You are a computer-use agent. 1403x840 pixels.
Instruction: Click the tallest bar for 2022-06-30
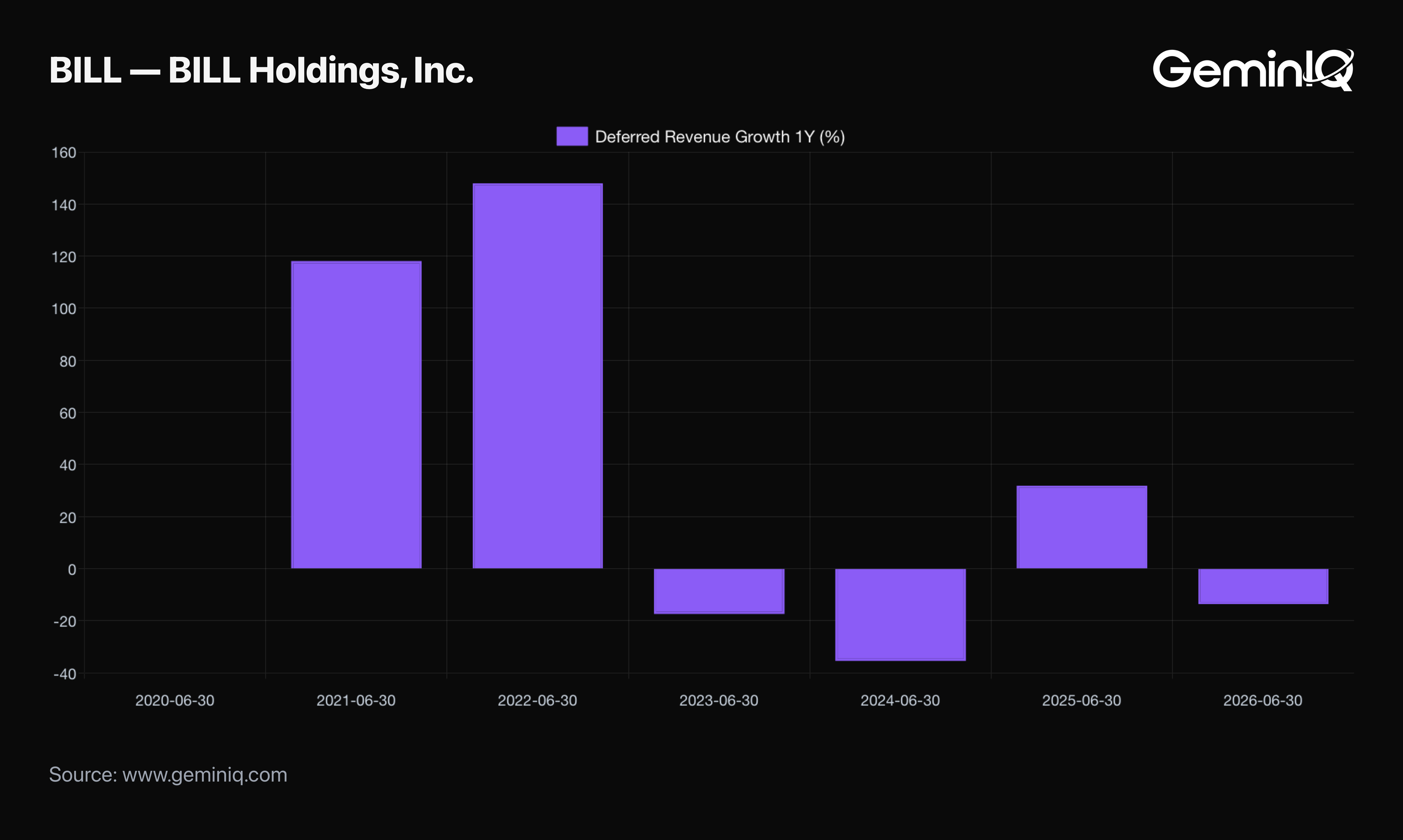coord(537,376)
